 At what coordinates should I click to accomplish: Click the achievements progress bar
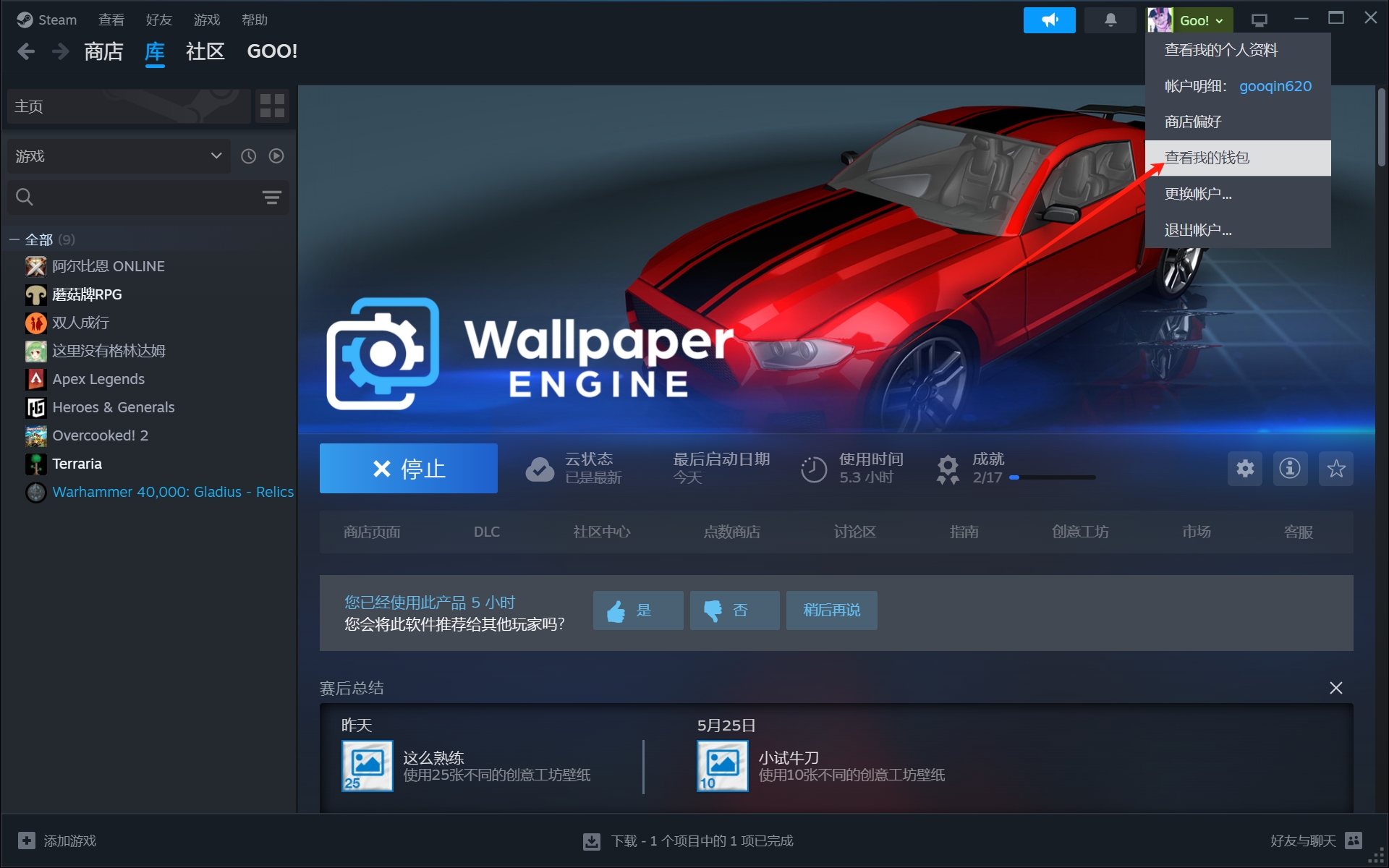point(1052,477)
